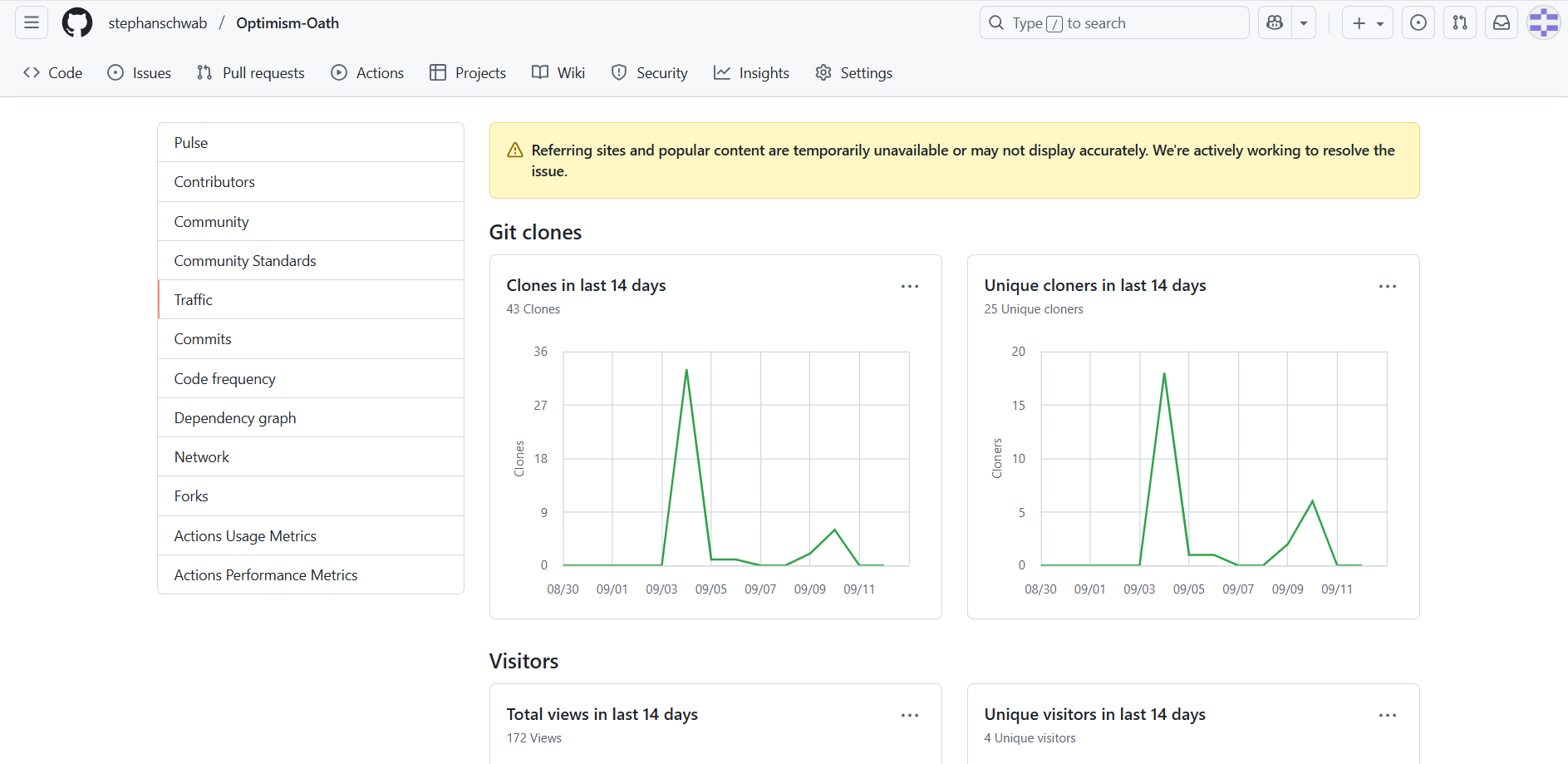
Task: Switch to the Actions tab
Action: click(367, 73)
